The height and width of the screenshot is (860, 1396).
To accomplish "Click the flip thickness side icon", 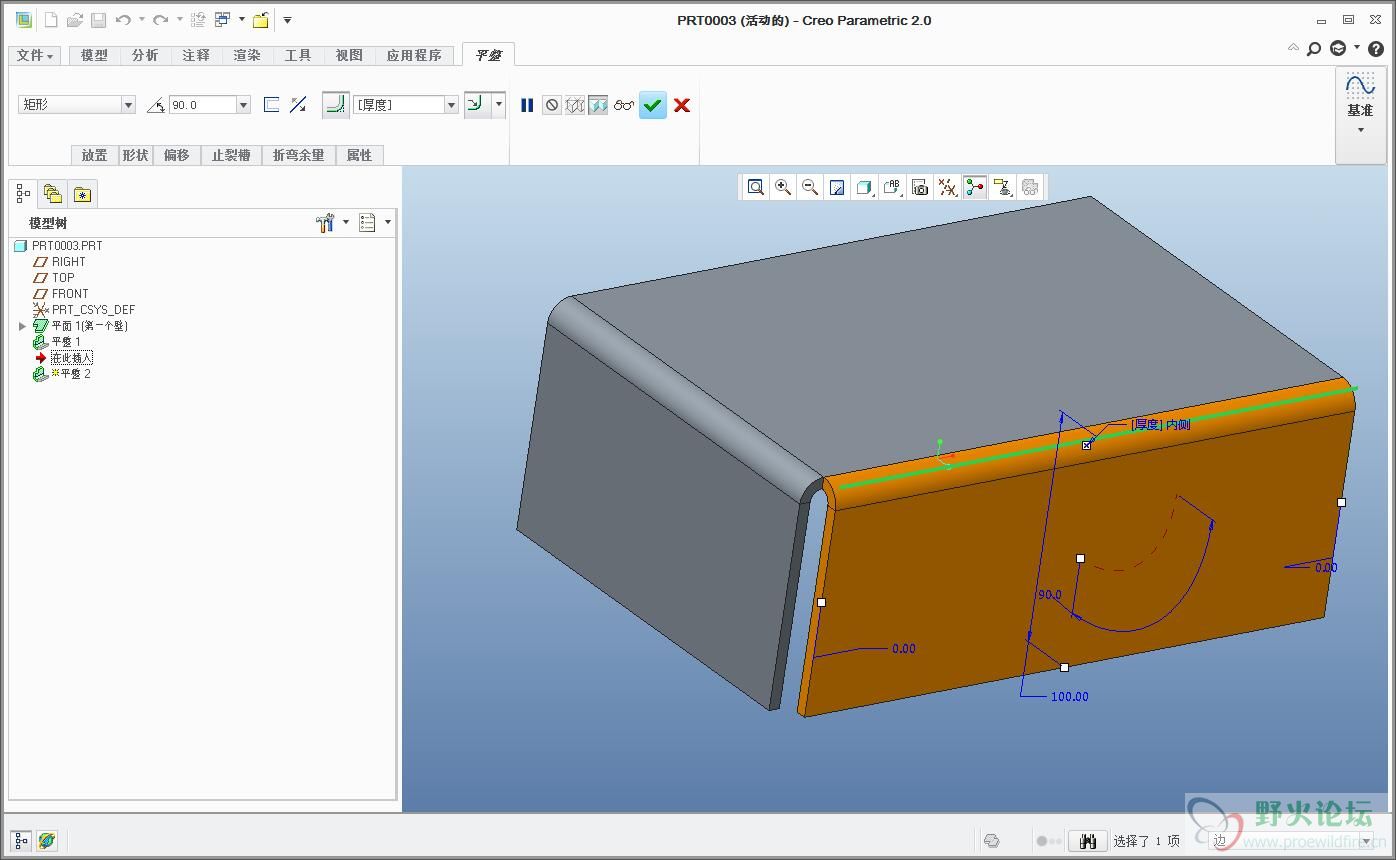I will tap(271, 104).
